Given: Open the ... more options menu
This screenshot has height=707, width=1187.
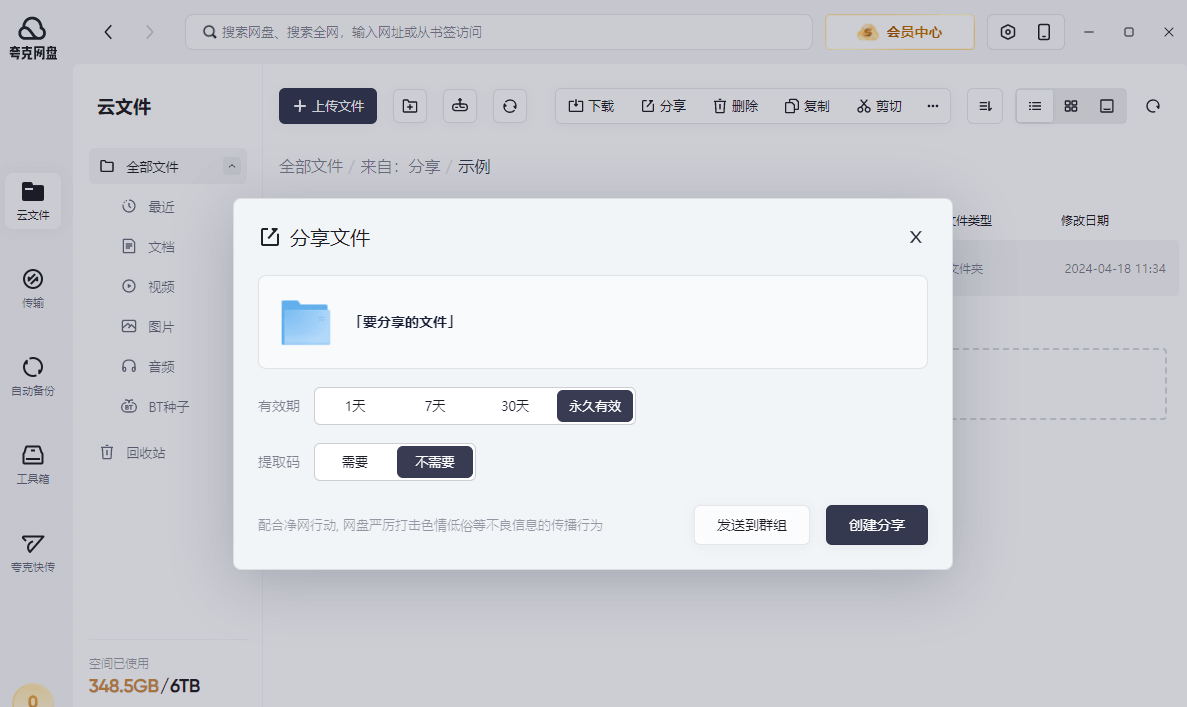Looking at the screenshot, I should tap(932, 106).
